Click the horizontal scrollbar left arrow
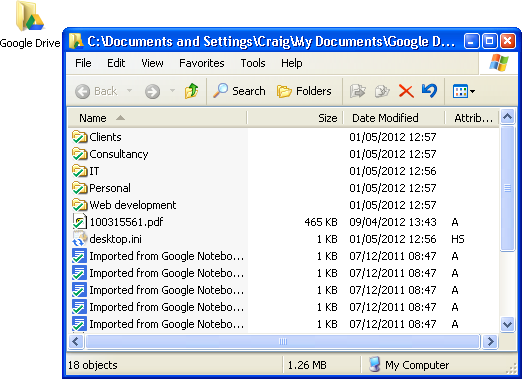 (x=76, y=341)
